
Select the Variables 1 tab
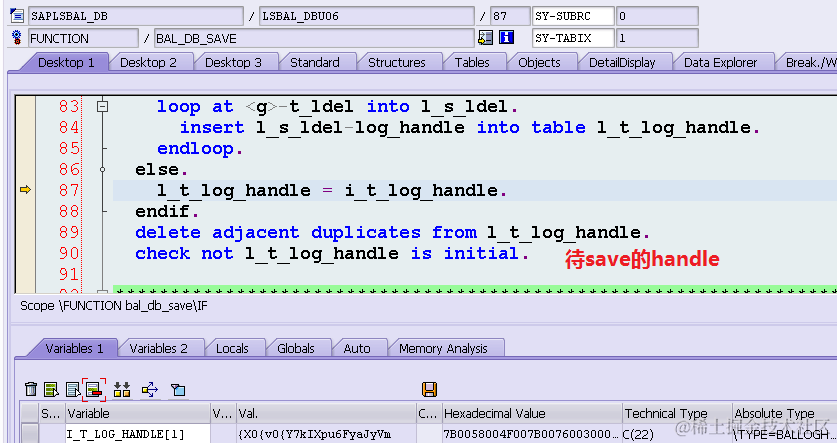[74, 349]
